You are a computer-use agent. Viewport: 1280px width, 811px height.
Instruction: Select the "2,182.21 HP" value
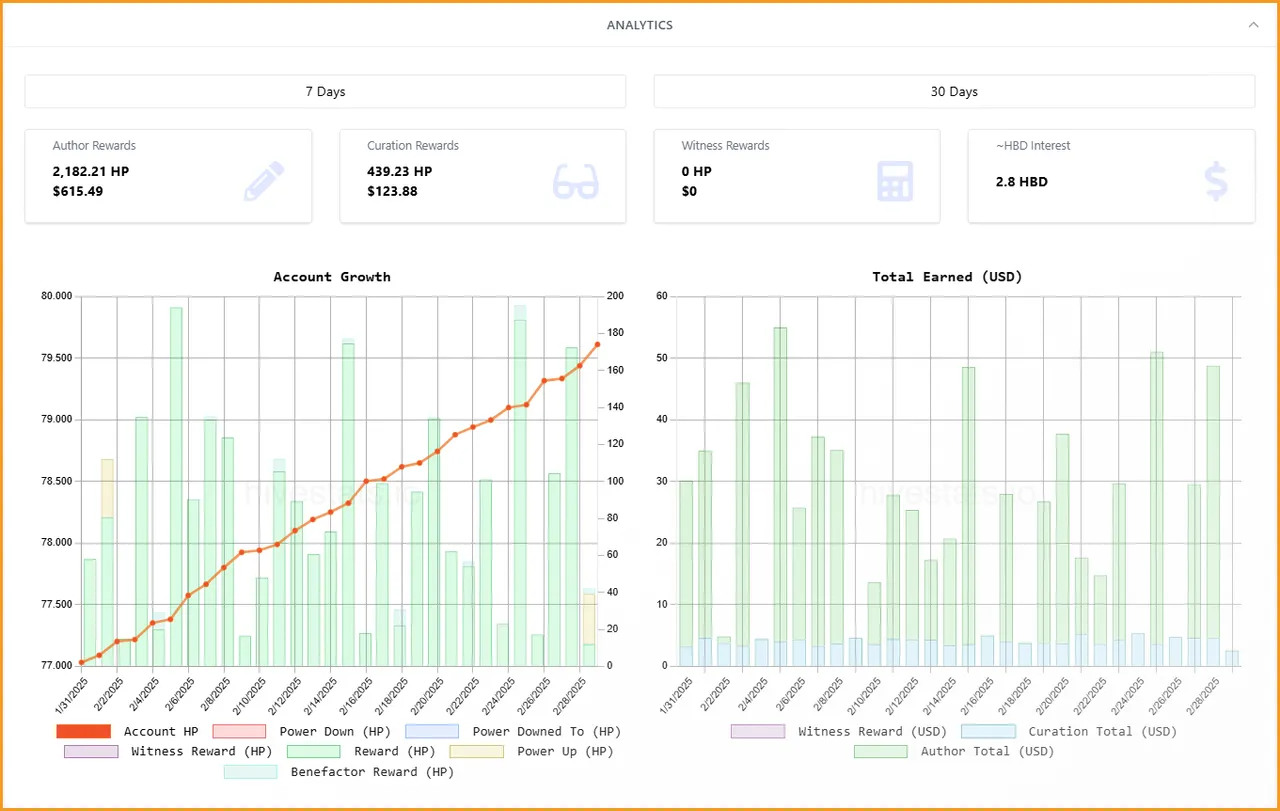[91, 172]
